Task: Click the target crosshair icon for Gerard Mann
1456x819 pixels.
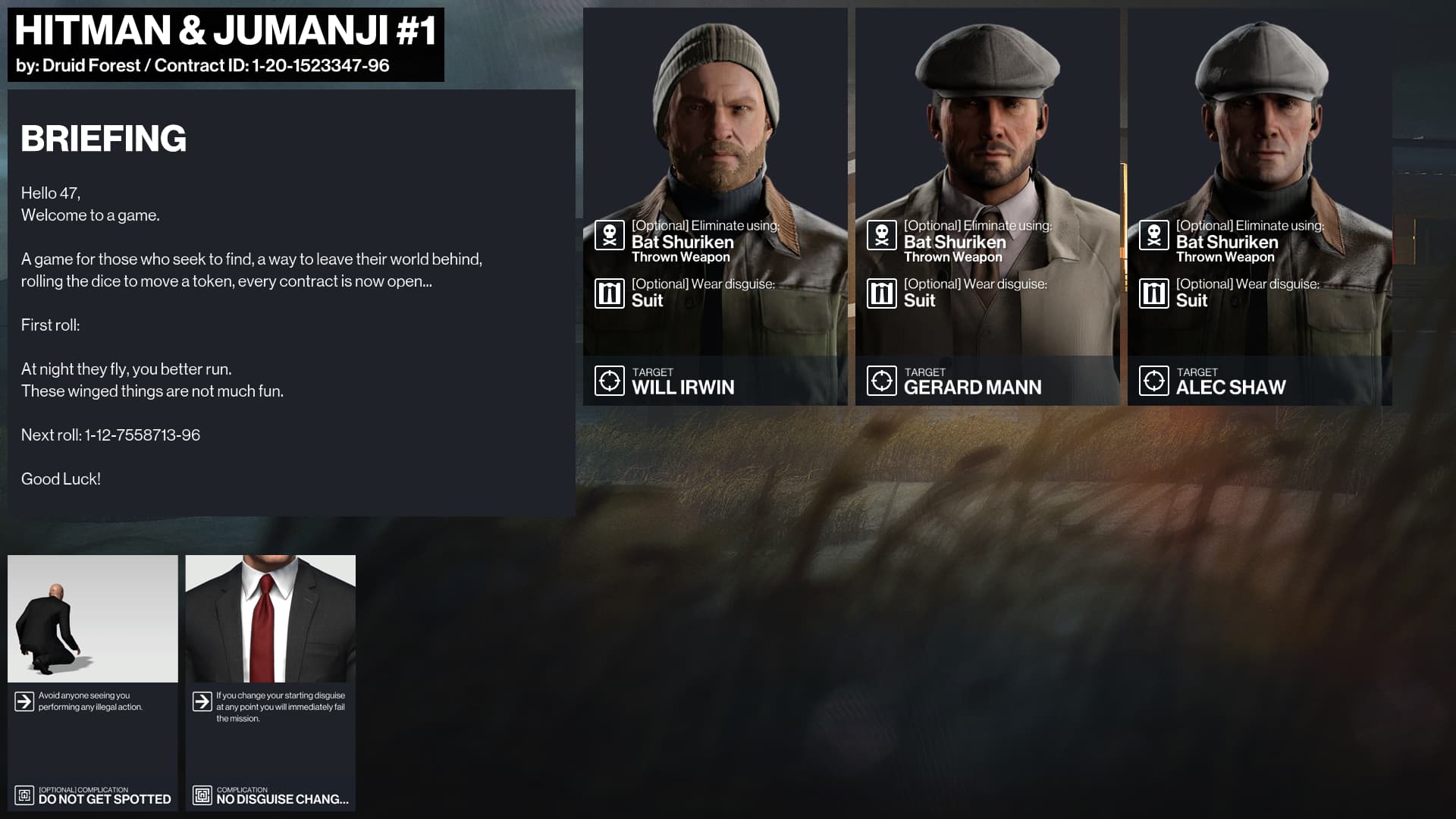Action: [x=881, y=381]
